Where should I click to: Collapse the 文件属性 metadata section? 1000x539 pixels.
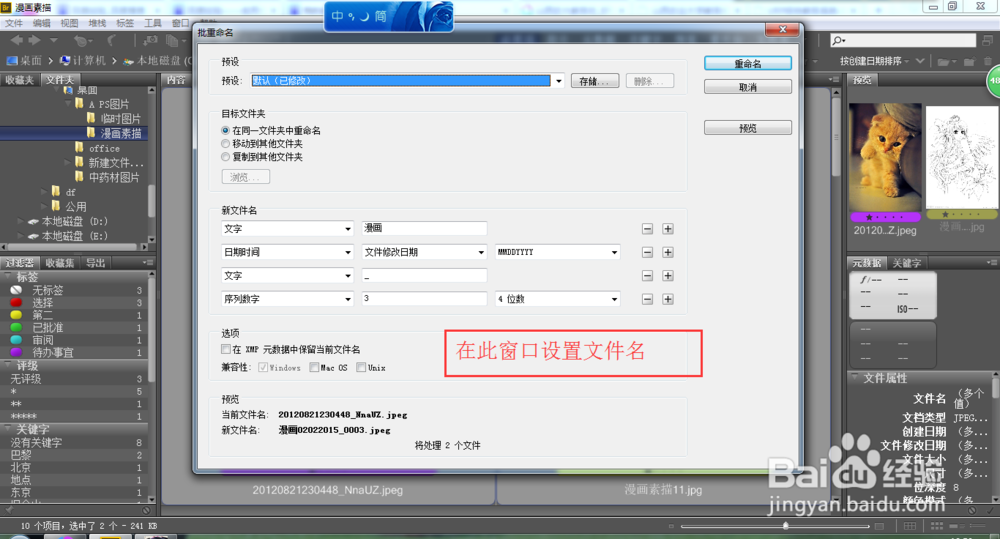(855, 378)
